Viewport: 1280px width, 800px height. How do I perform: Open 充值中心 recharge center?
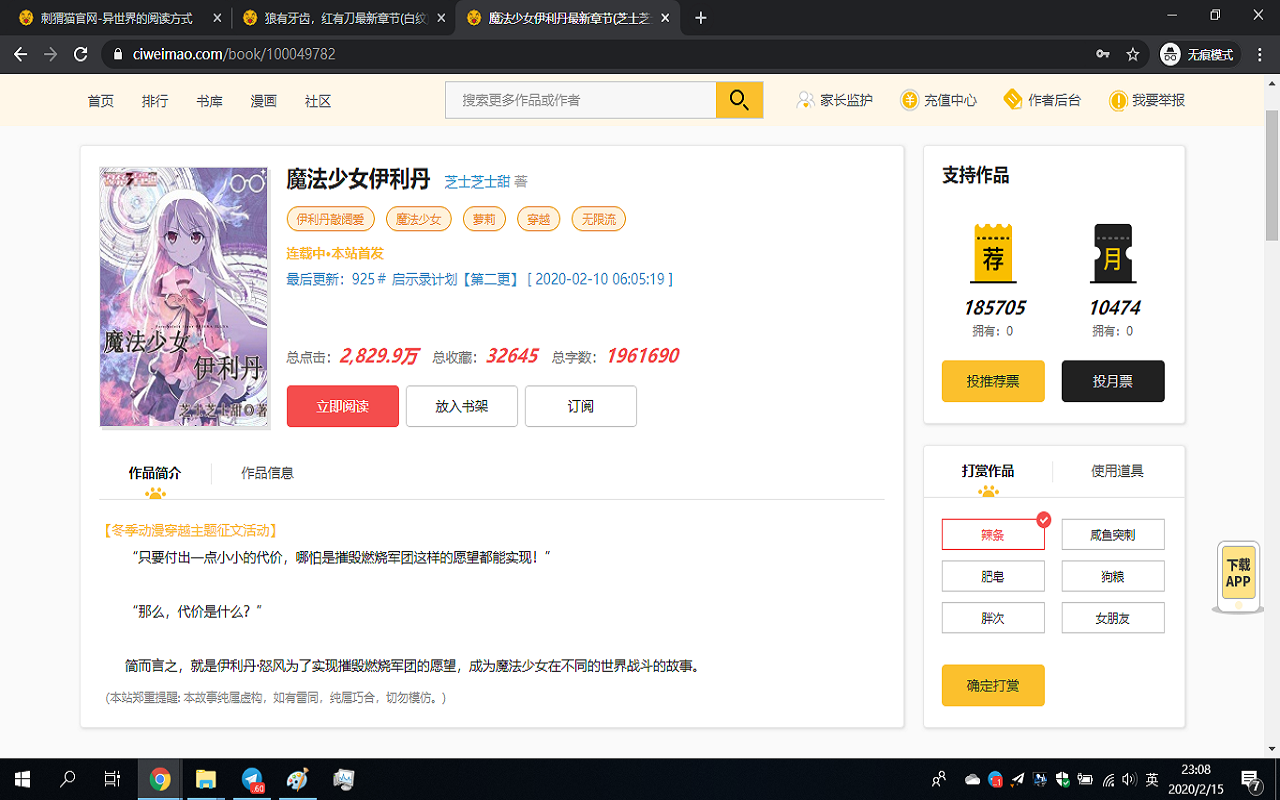pos(938,100)
